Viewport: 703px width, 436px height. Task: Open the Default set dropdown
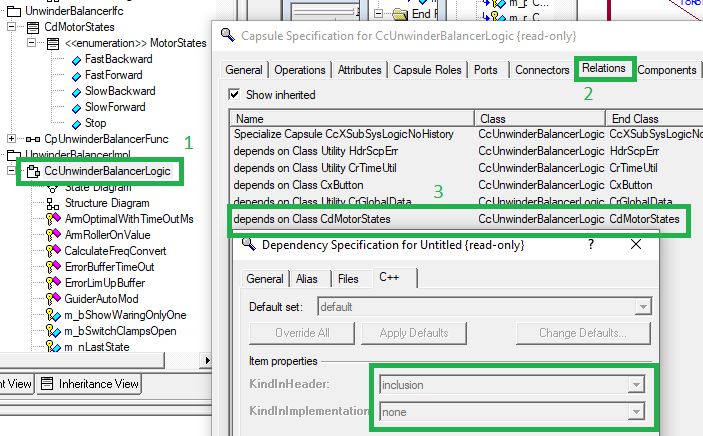[x=643, y=307]
